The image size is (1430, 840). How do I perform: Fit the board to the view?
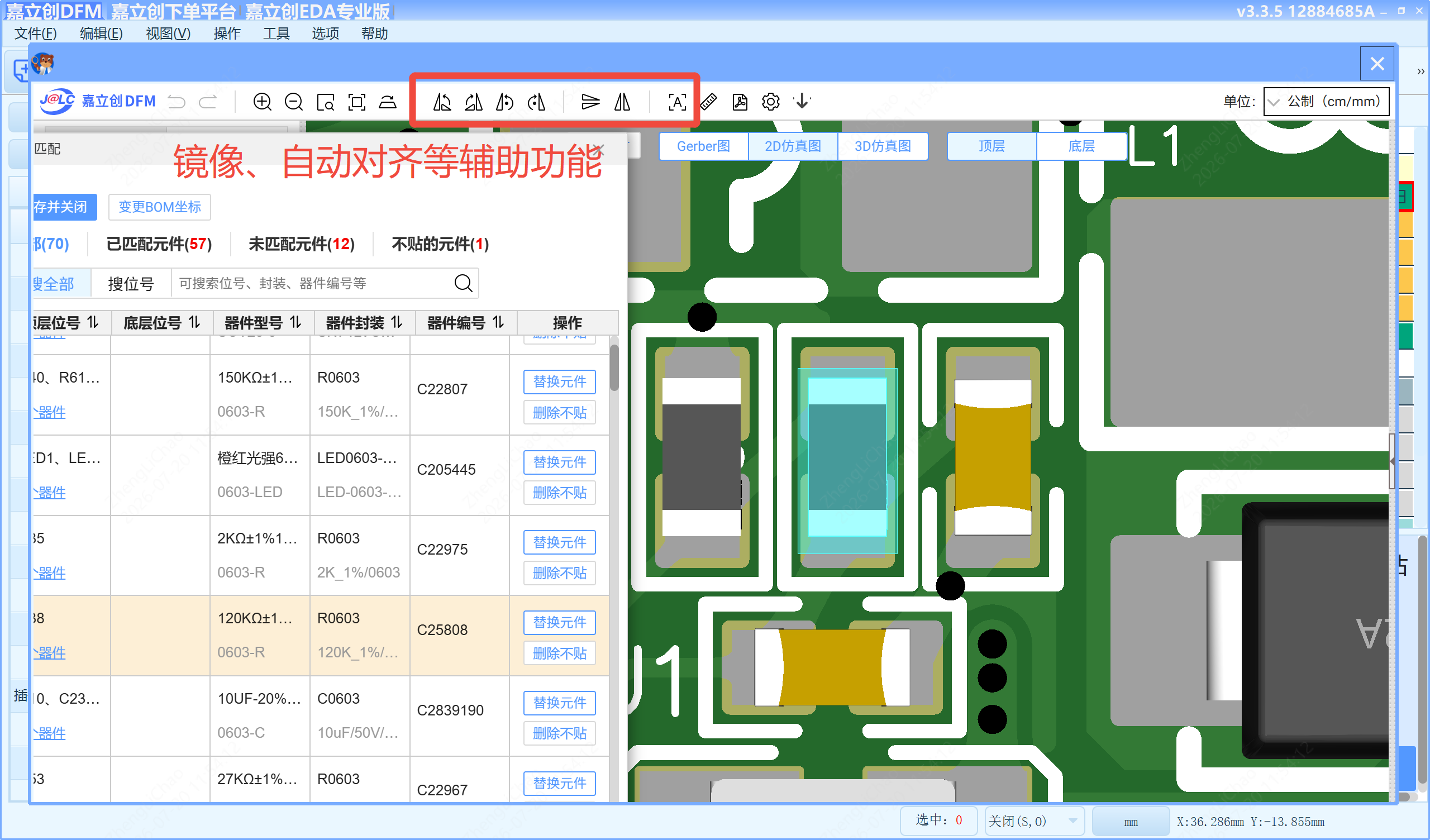point(357,102)
